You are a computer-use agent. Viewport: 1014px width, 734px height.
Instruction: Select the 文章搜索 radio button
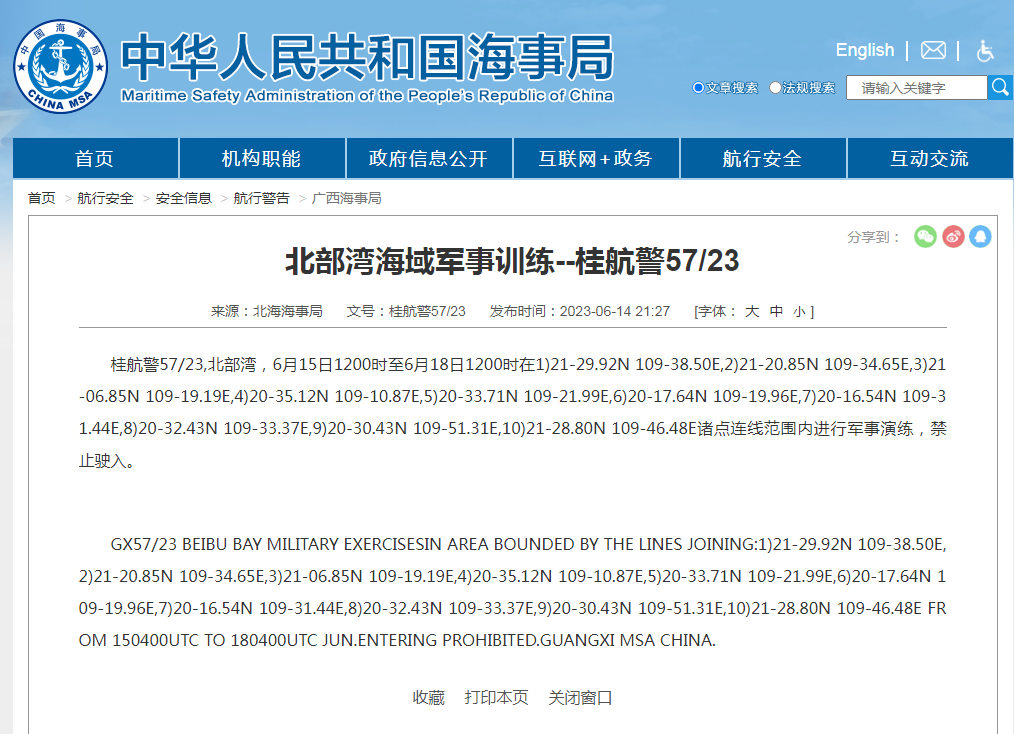(698, 87)
